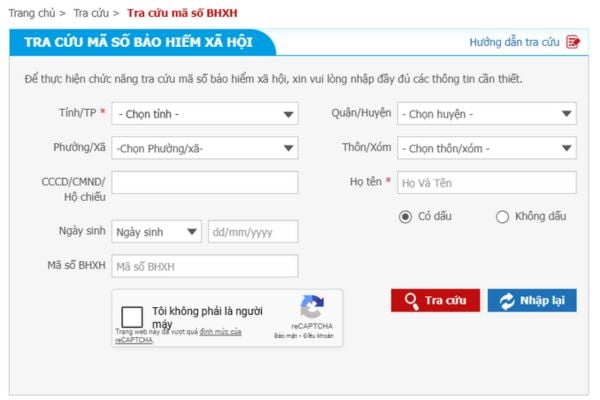600x400 pixels.
Task: Click the magnifier icon on Tra cứu button
Action: coord(410,300)
